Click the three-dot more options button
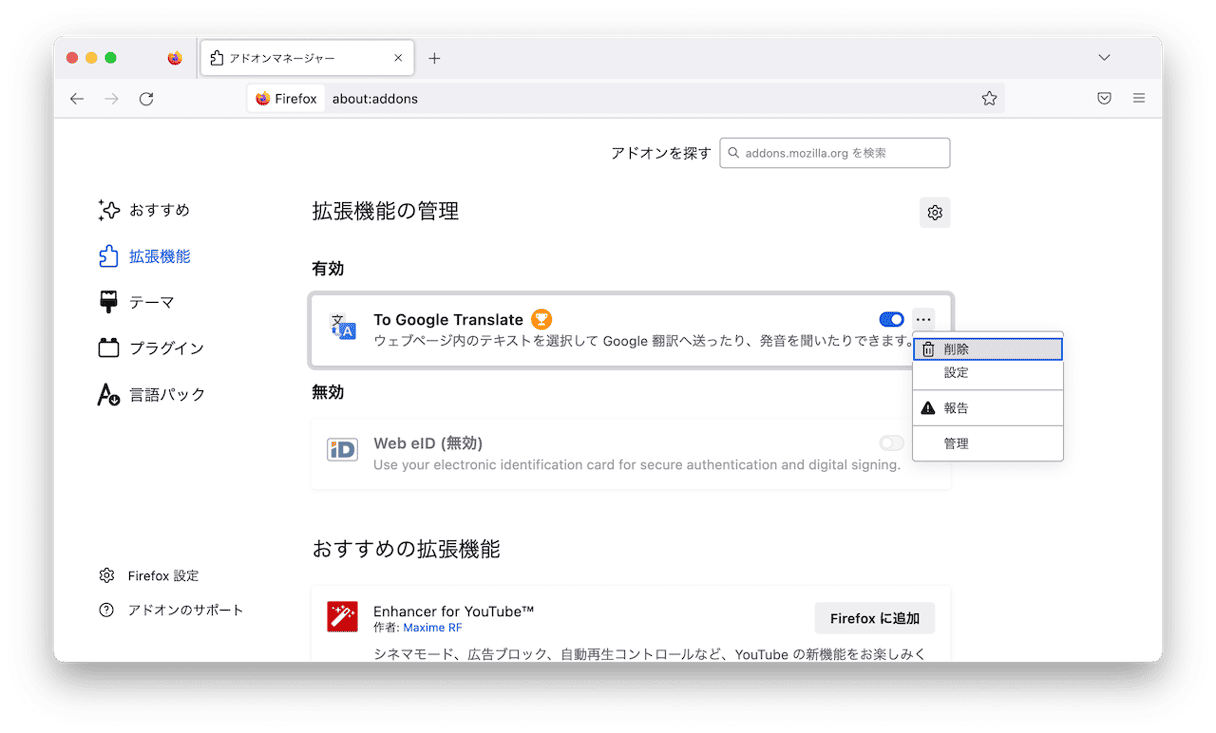The image size is (1216, 733). [x=923, y=319]
